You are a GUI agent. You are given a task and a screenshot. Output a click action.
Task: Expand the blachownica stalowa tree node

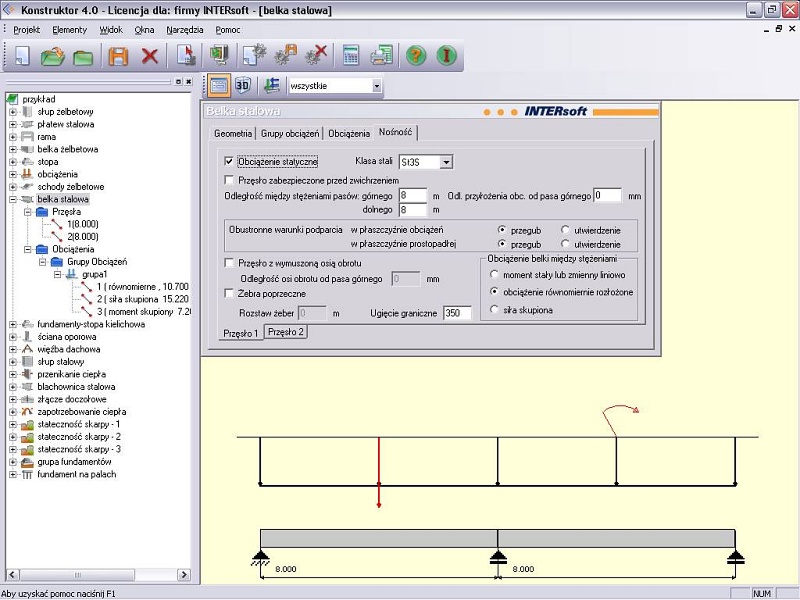pos(13,387)
